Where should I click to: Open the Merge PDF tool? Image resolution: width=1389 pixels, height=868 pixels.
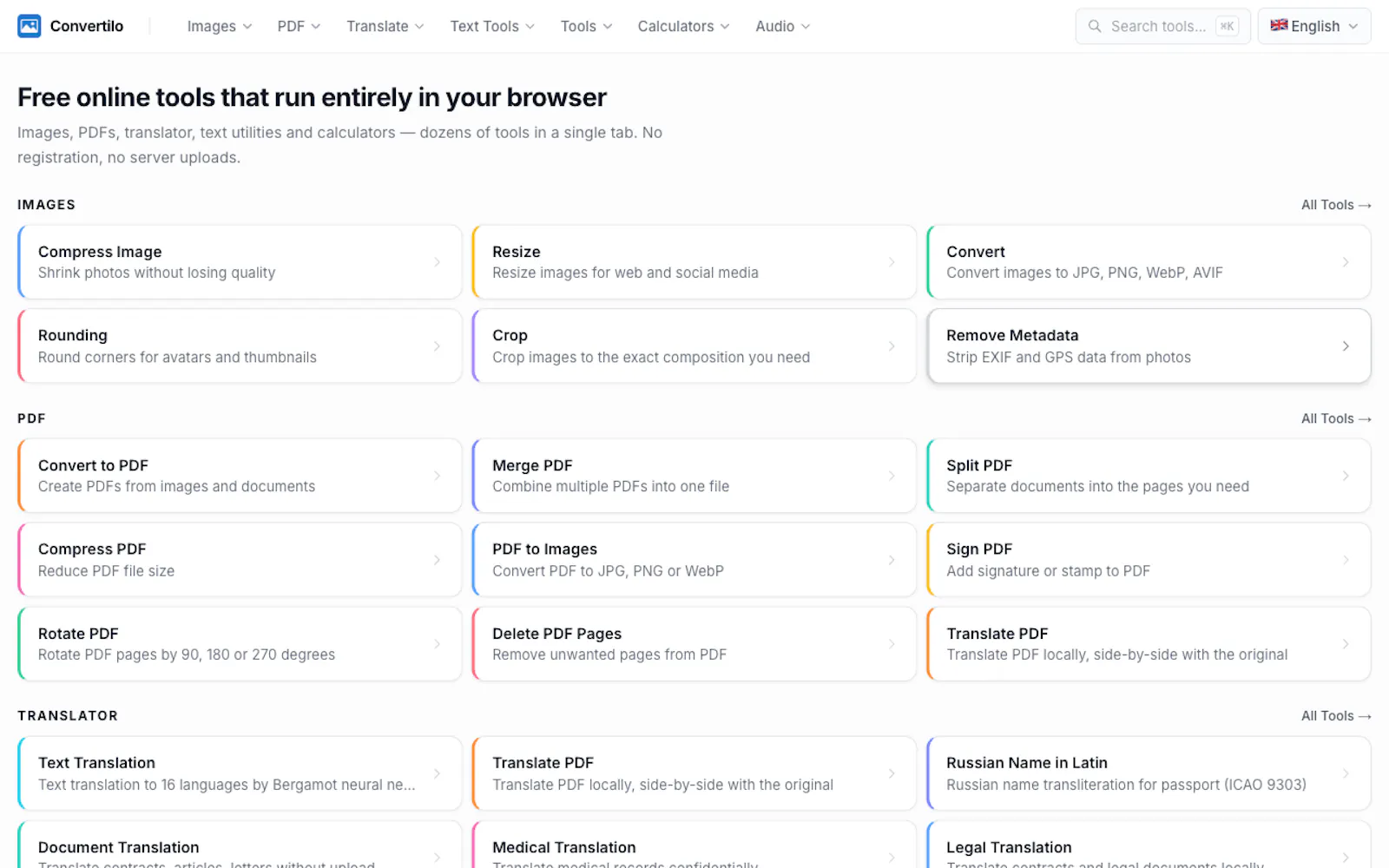(694, 476)
